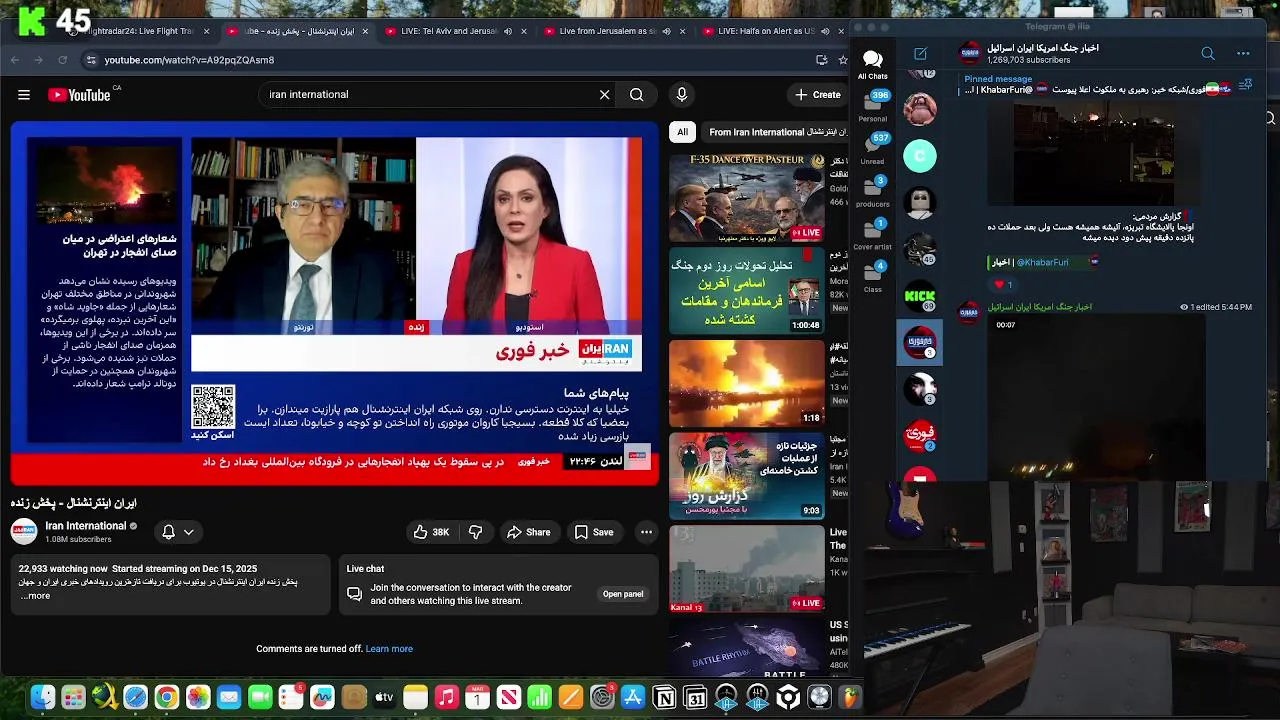Start voice search with microphone icon
Screen dimensions: 1280x720
[682, 94]
